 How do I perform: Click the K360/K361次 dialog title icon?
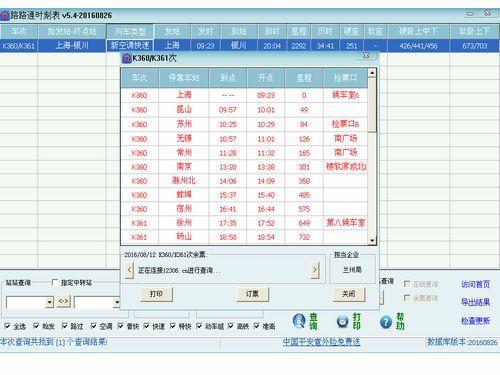coord(127,58)
